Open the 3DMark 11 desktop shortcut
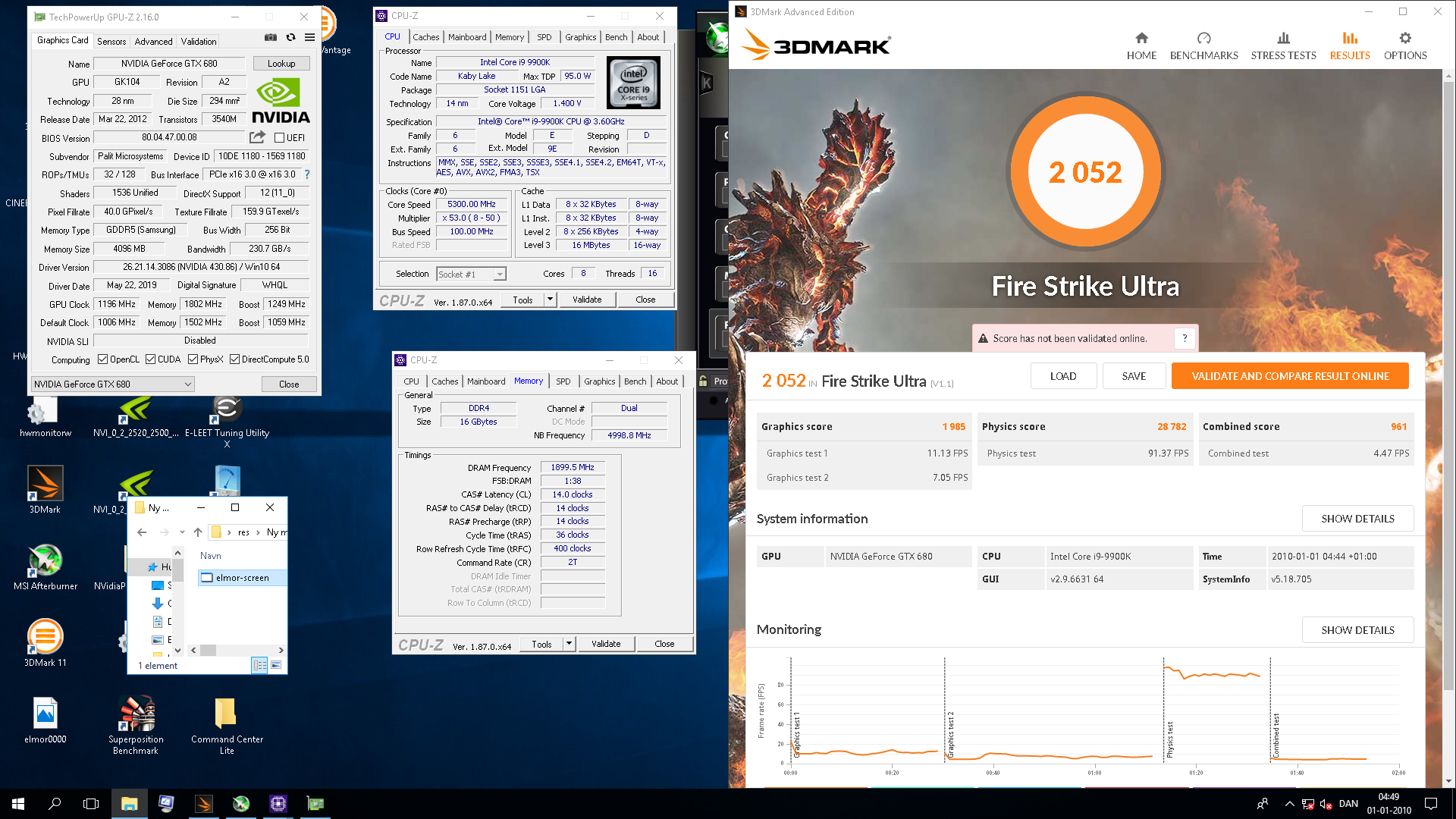 pyautogui.click(x=45, y=643)
